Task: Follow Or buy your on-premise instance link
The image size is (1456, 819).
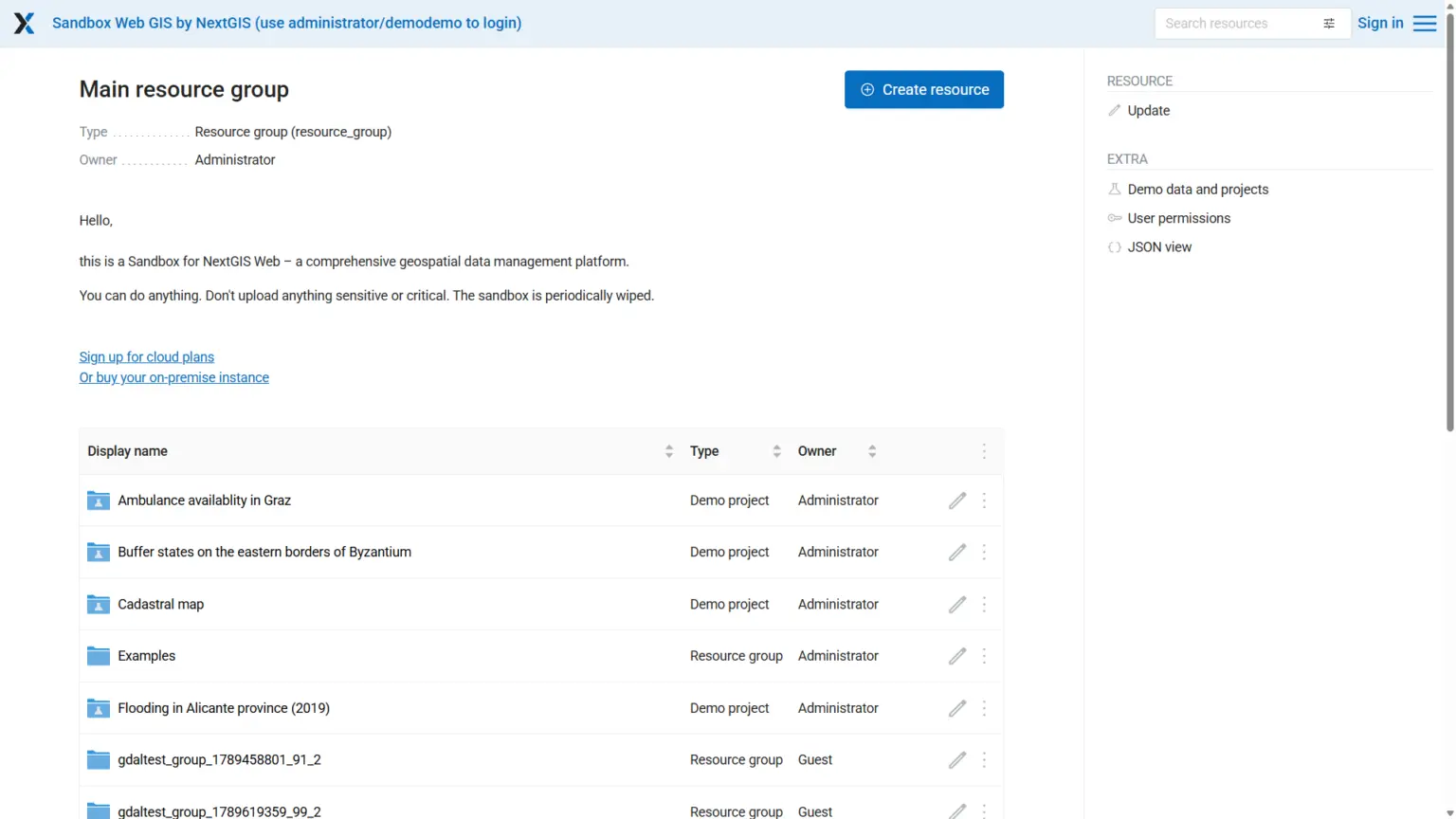Action: tap(174, 377)
